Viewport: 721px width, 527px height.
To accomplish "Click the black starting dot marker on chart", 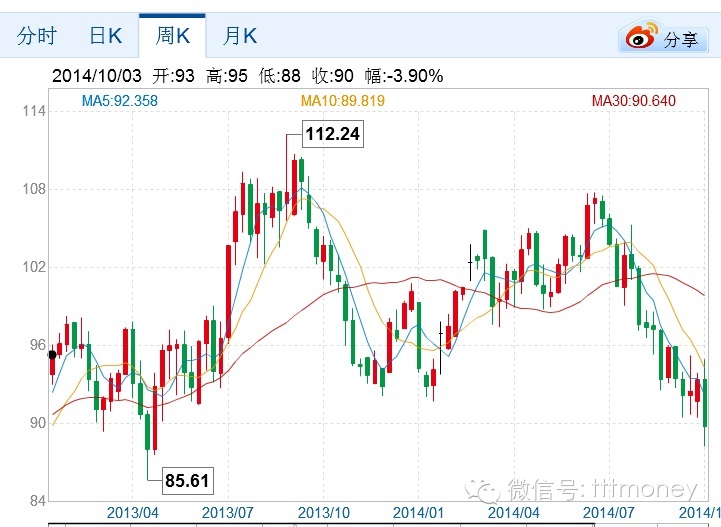I will tap(52, 355).
